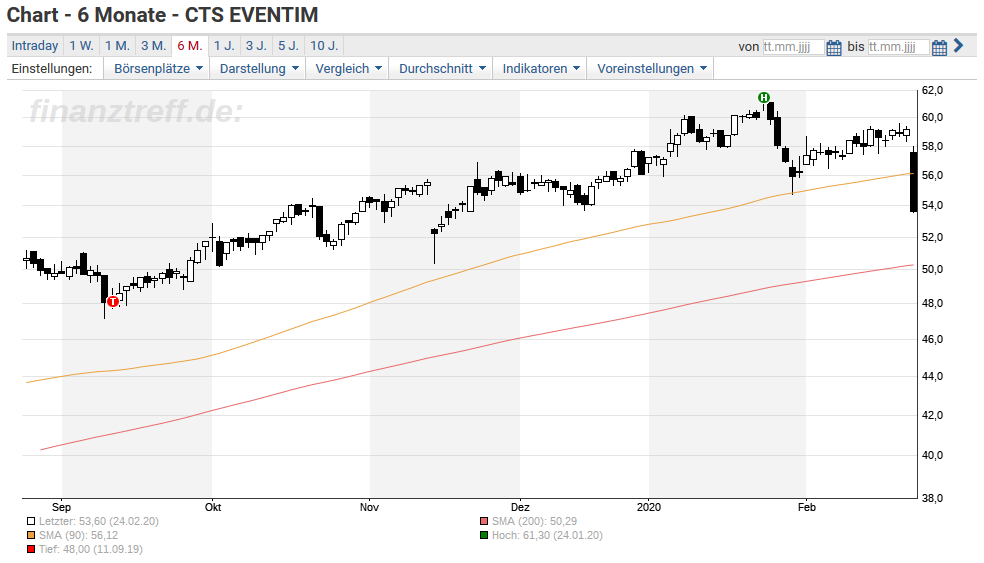
Task: Click the blue arrow to apply date range
Action: pyautogui.click(x=958, y=46)
